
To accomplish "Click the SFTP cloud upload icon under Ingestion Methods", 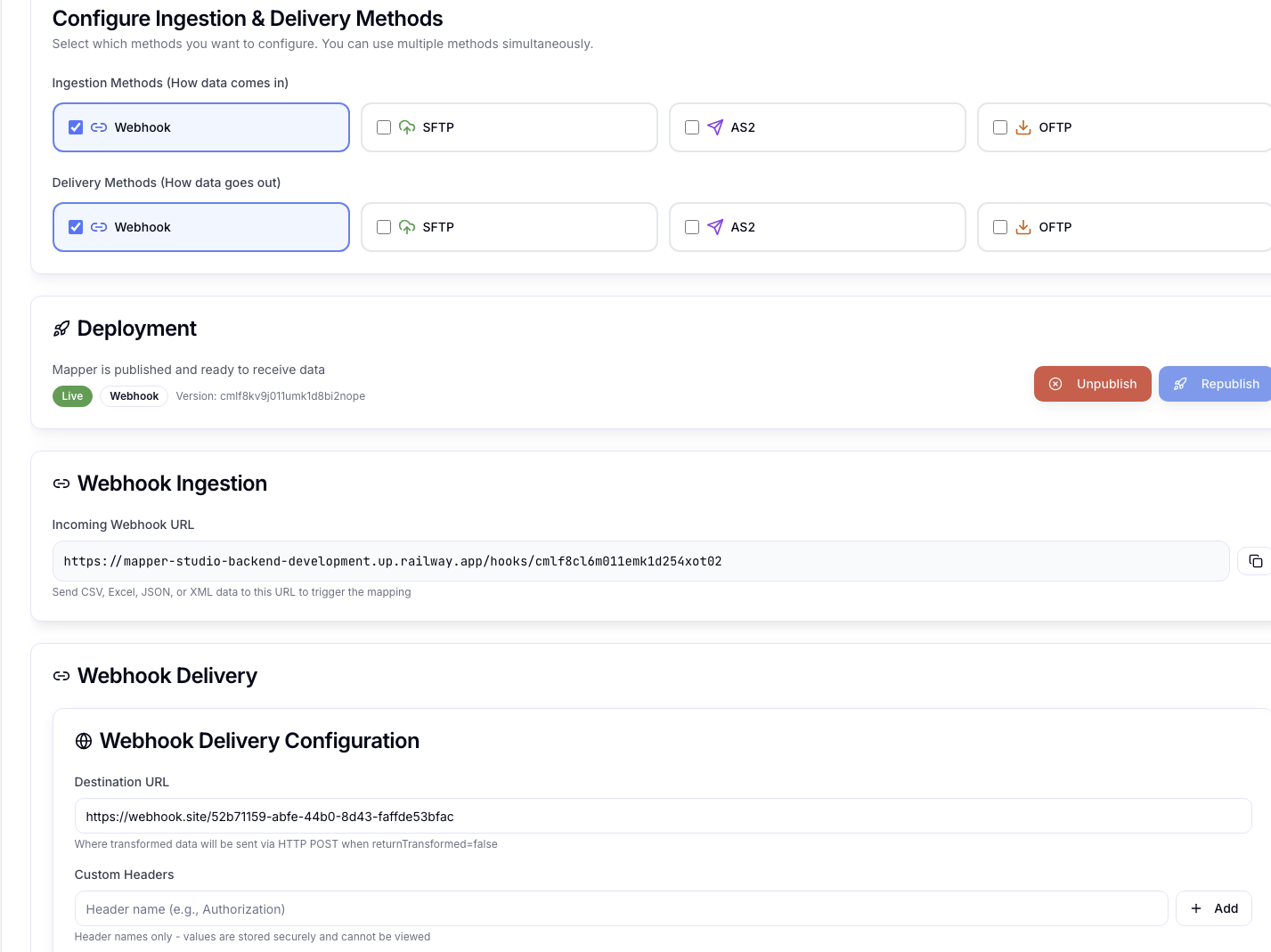I will (407, 127).
